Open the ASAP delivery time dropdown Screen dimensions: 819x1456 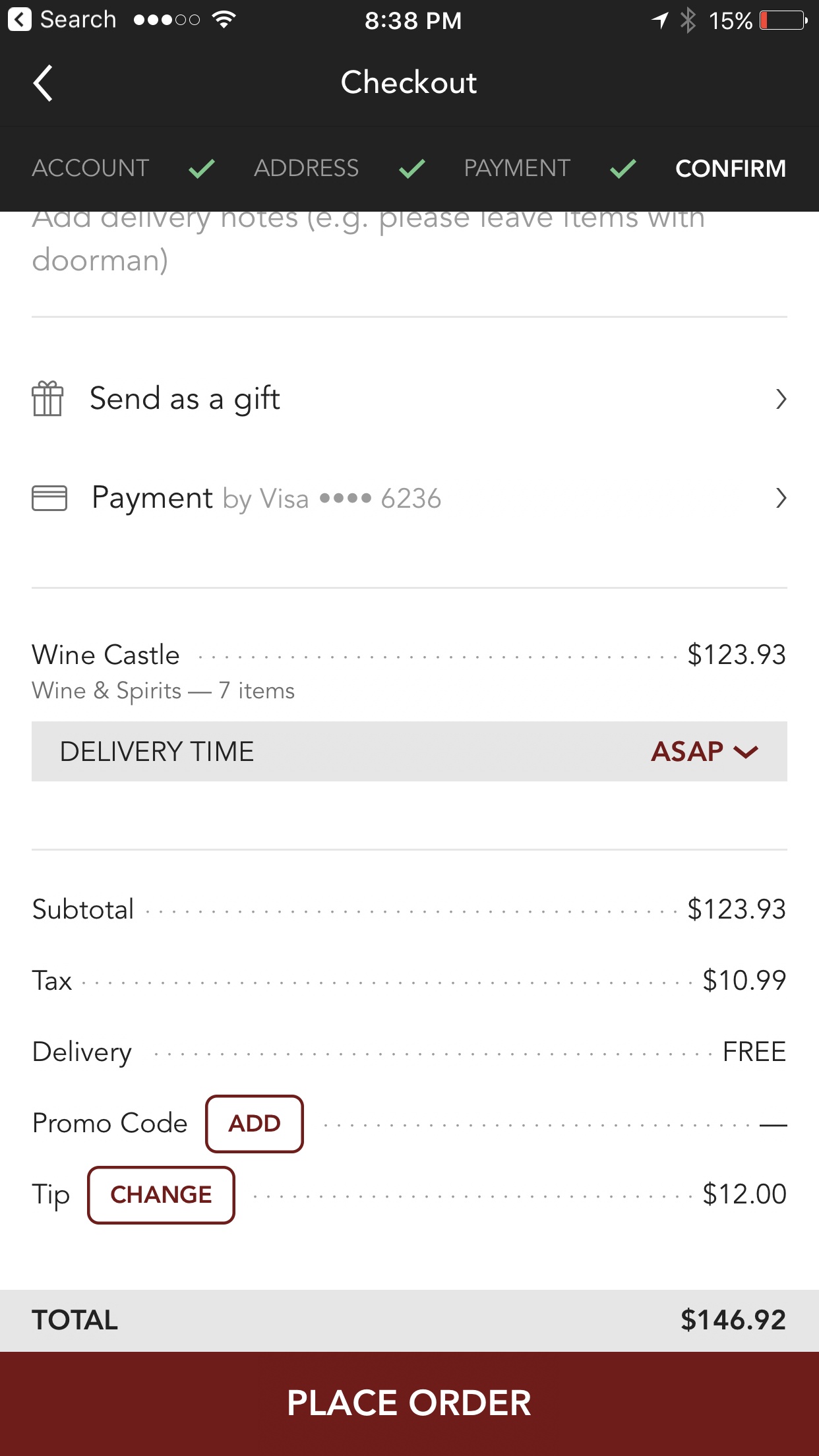(704, 752)
